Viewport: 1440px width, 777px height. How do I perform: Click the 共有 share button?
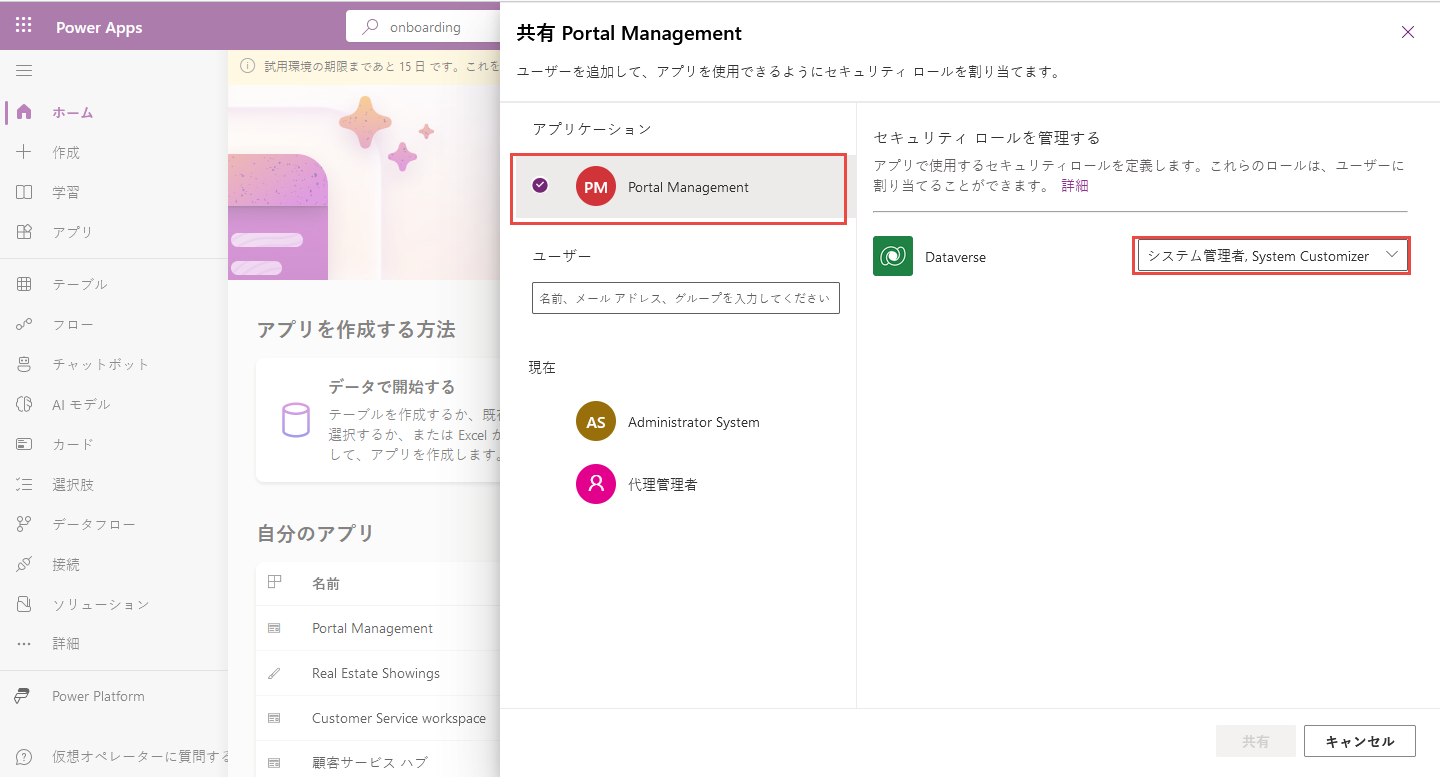pyautogui.click(x=1256, y=741)
